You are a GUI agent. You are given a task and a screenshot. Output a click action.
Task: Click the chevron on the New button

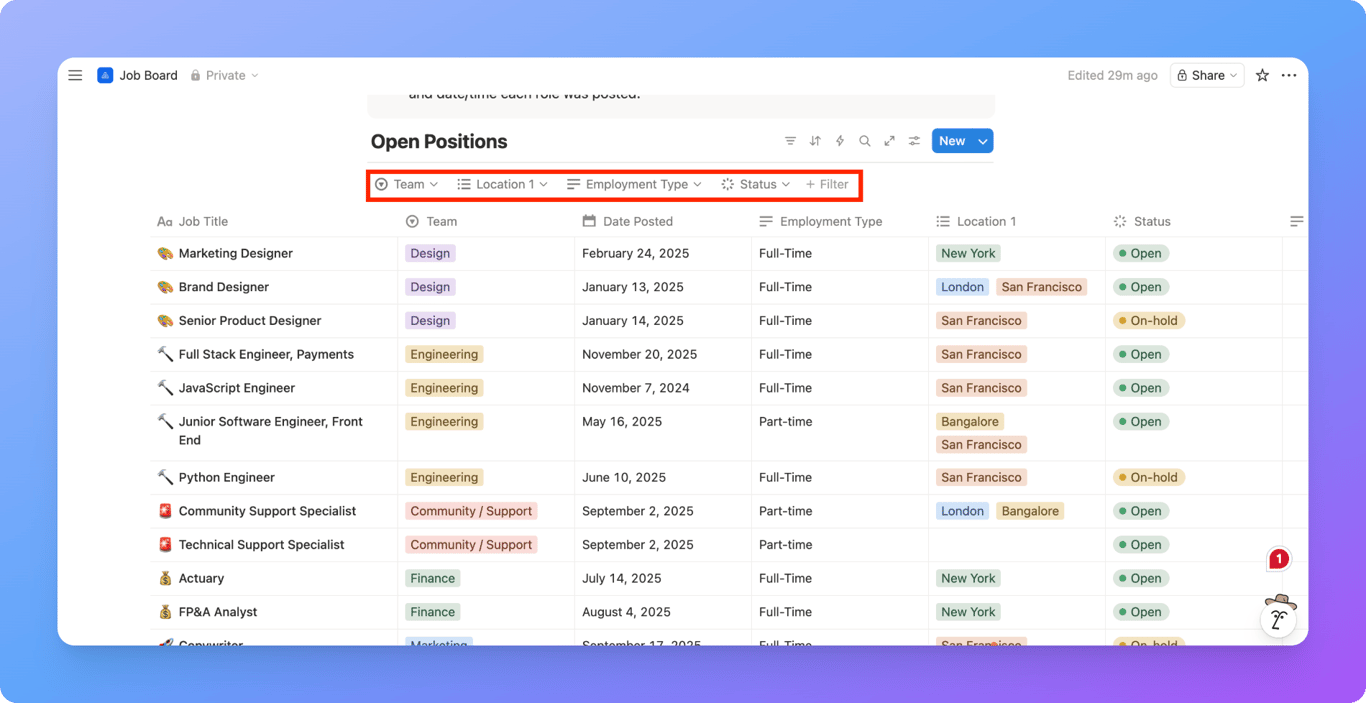tap(981, 141)
